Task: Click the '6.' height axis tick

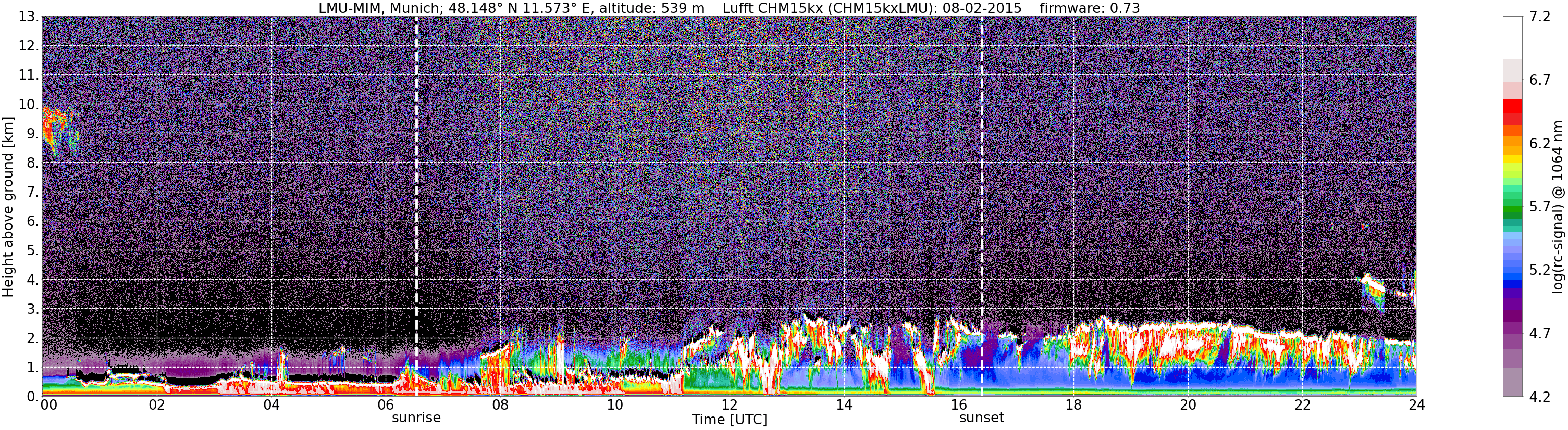Action: [x=32, y=221]
